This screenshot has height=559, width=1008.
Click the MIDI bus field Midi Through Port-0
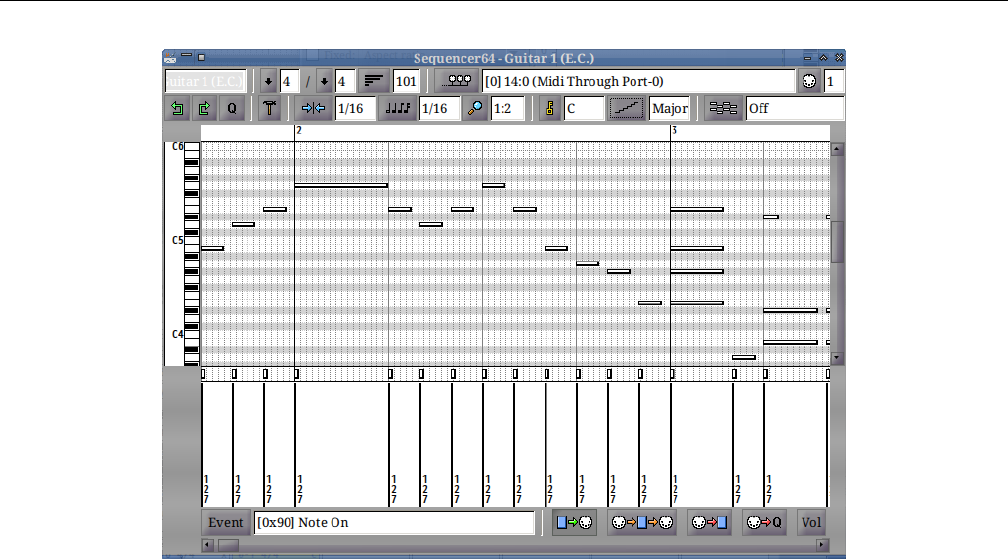pos(639,82)
